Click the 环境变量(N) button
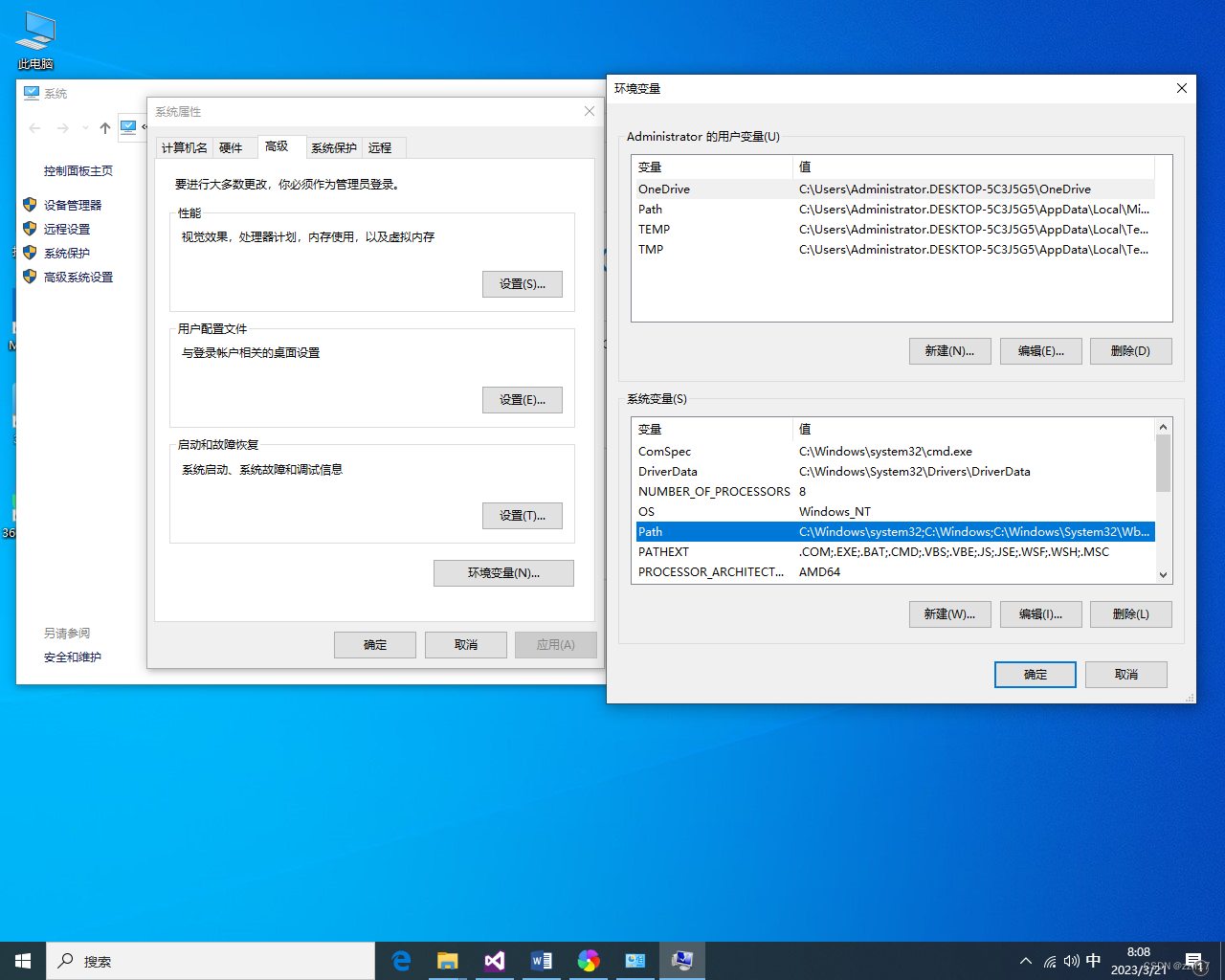Image resolution: width=1225 pixels, height=980 pixels. tap(503, 572)
